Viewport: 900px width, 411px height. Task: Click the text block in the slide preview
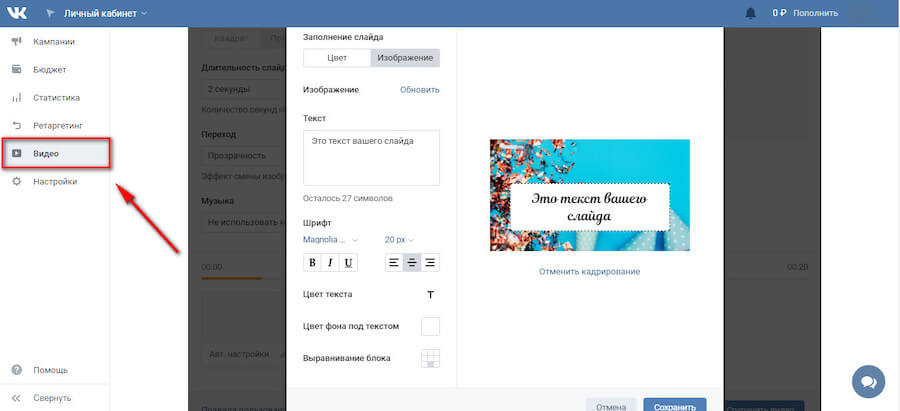click(589, 207)
